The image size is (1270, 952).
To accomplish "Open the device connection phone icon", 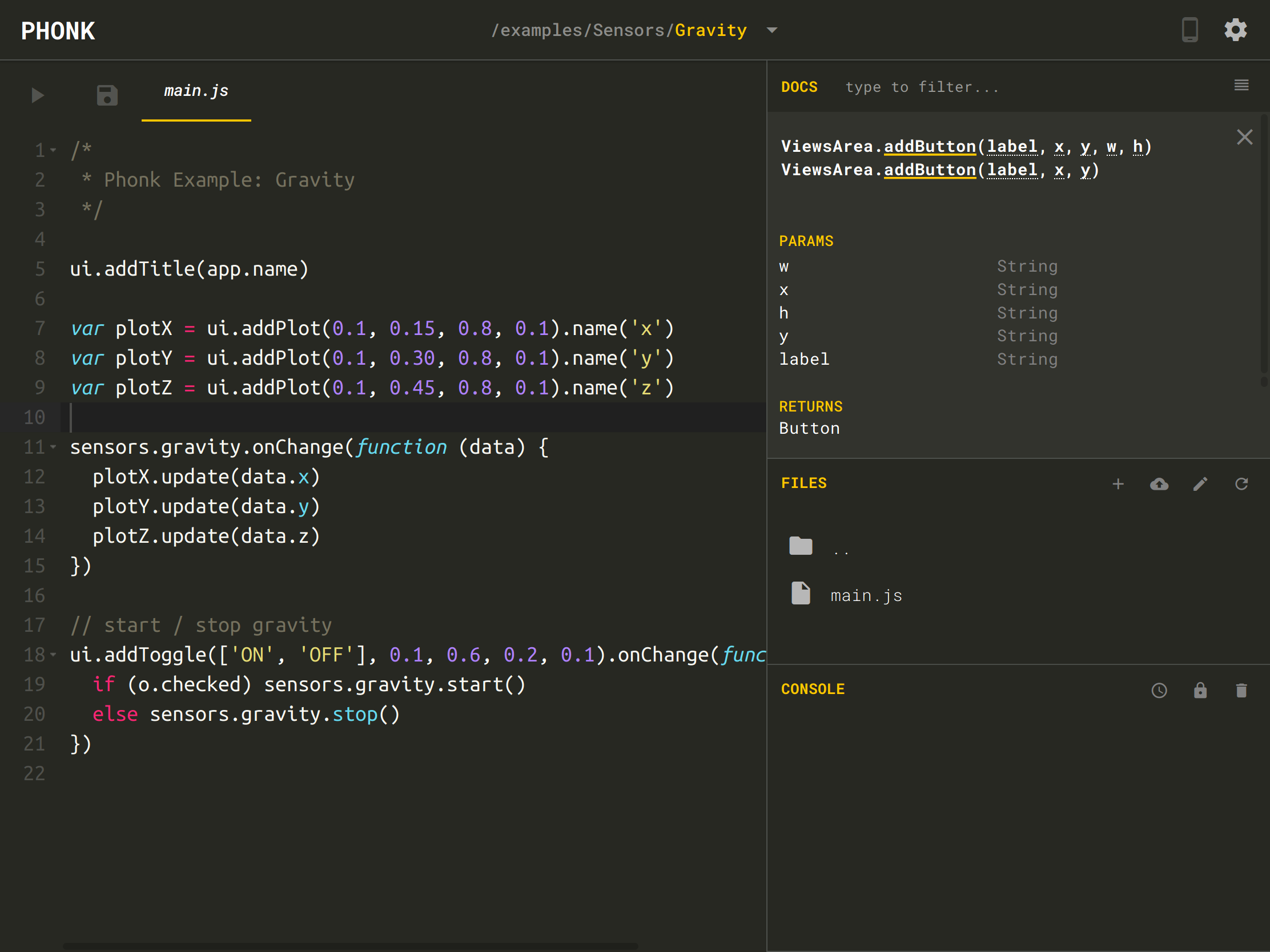I will tap(1189, 30).
